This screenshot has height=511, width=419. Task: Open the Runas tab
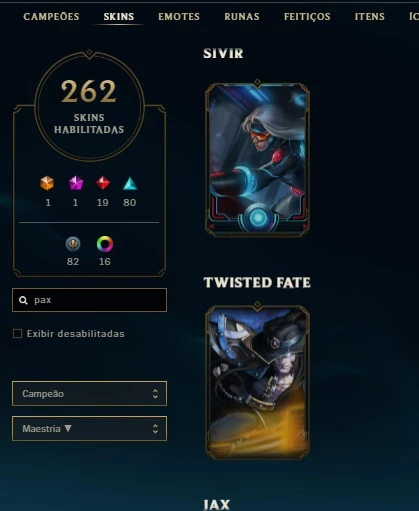(x=242, y=16)
